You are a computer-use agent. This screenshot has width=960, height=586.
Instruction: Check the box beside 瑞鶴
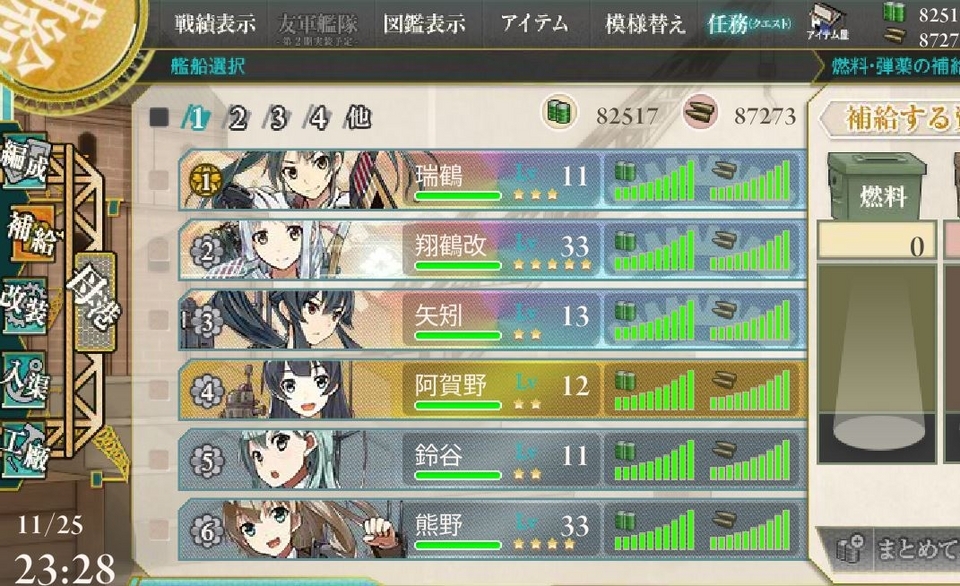point(159,180)
